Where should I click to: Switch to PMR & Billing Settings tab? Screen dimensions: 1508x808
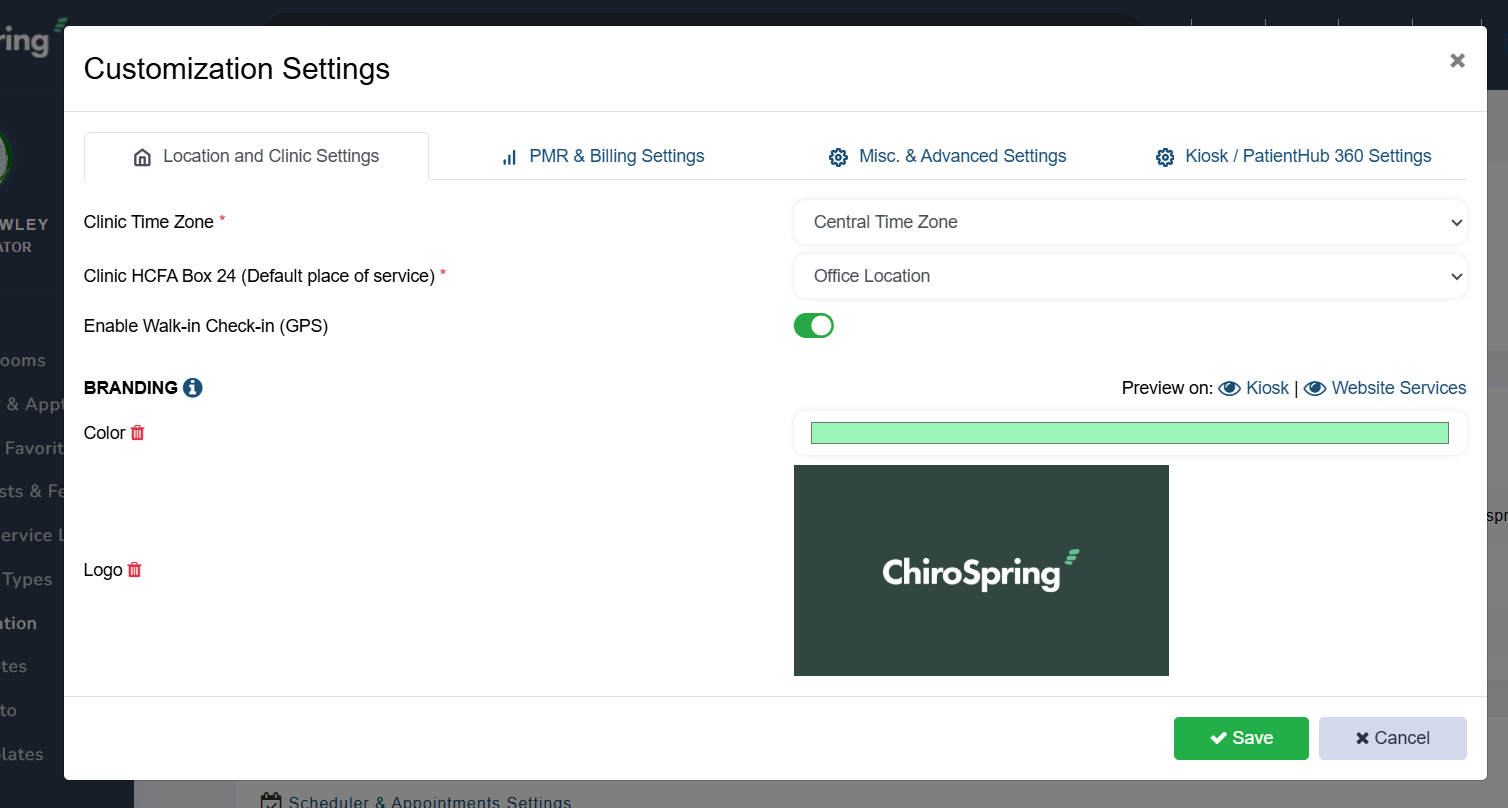pyautogui.click(x=602, y=156)
